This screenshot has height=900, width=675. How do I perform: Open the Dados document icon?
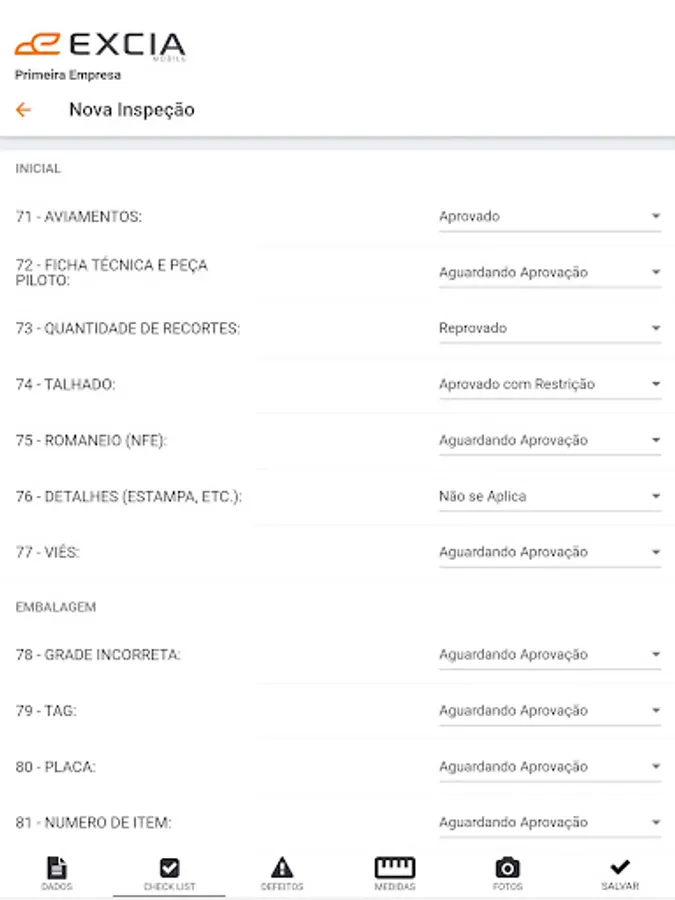(x=57, y=868)
